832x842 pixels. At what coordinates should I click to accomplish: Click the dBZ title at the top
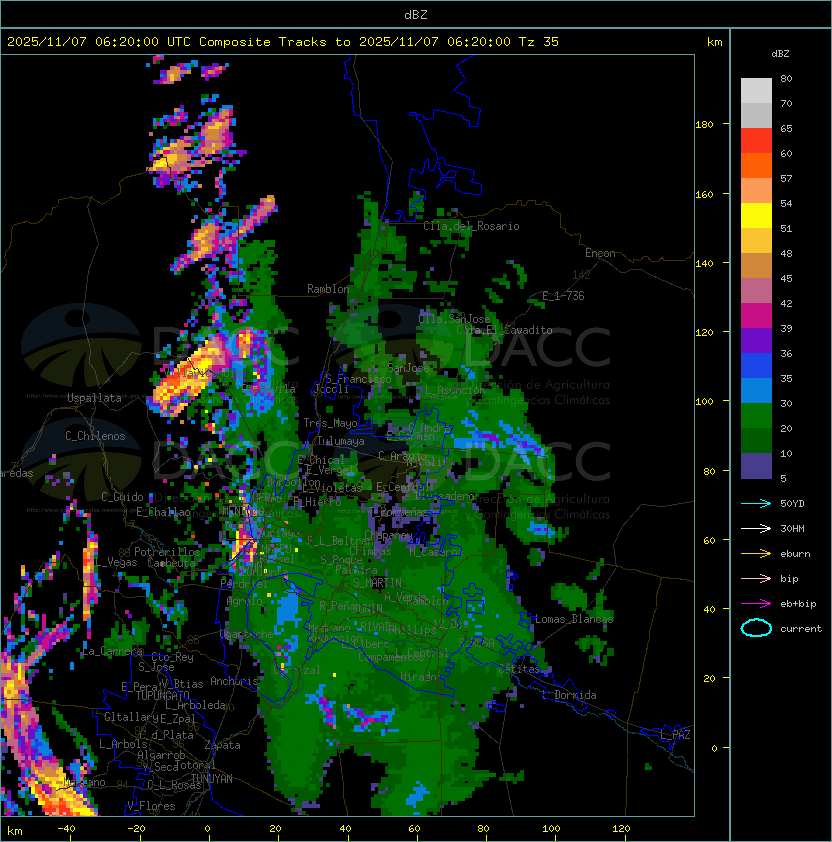[x=416, y=14]
